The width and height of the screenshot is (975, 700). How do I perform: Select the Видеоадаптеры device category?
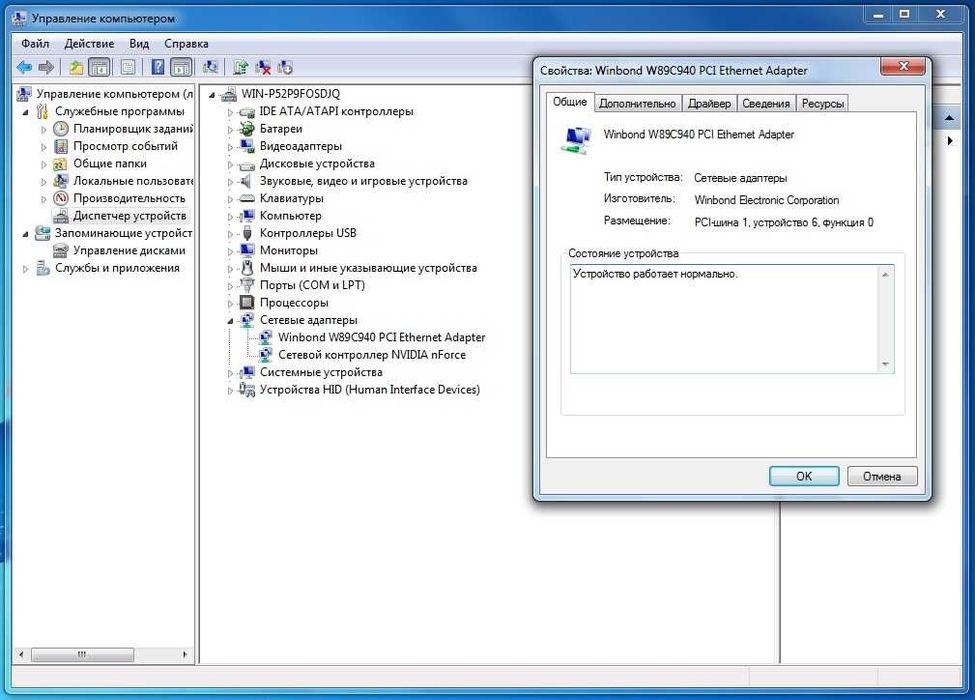pyautogui.click(x=300, y=146)
